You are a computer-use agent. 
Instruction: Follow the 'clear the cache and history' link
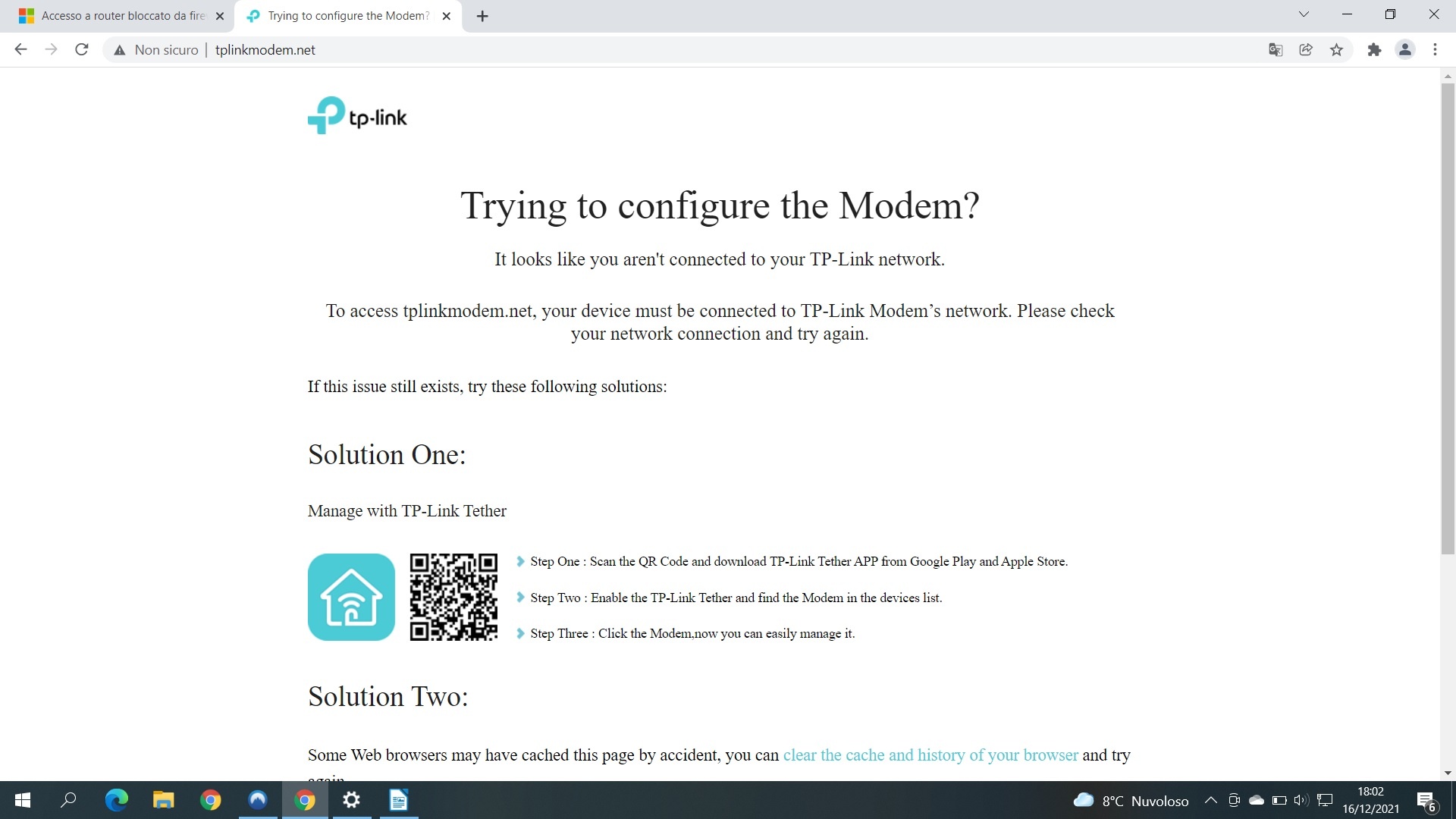pos(930,755)
